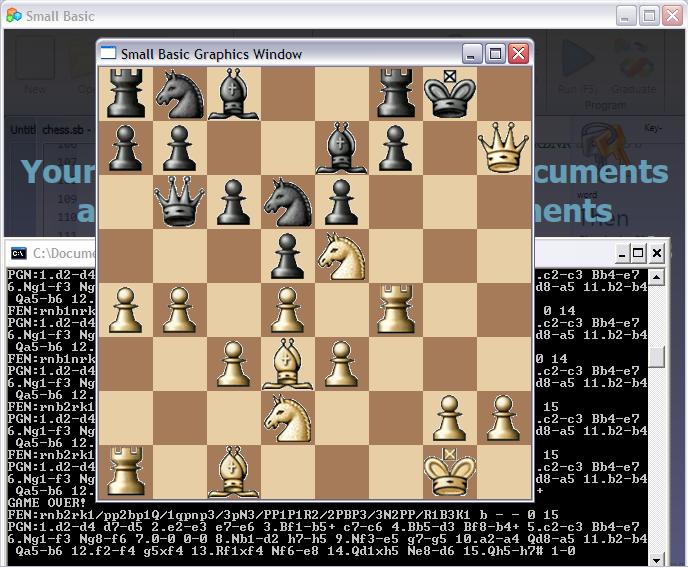Image resolution: width=688 pixels, height=568 pixels.
Task: Click the final FEN line ending "0 15"
Action: click(283, 514)
